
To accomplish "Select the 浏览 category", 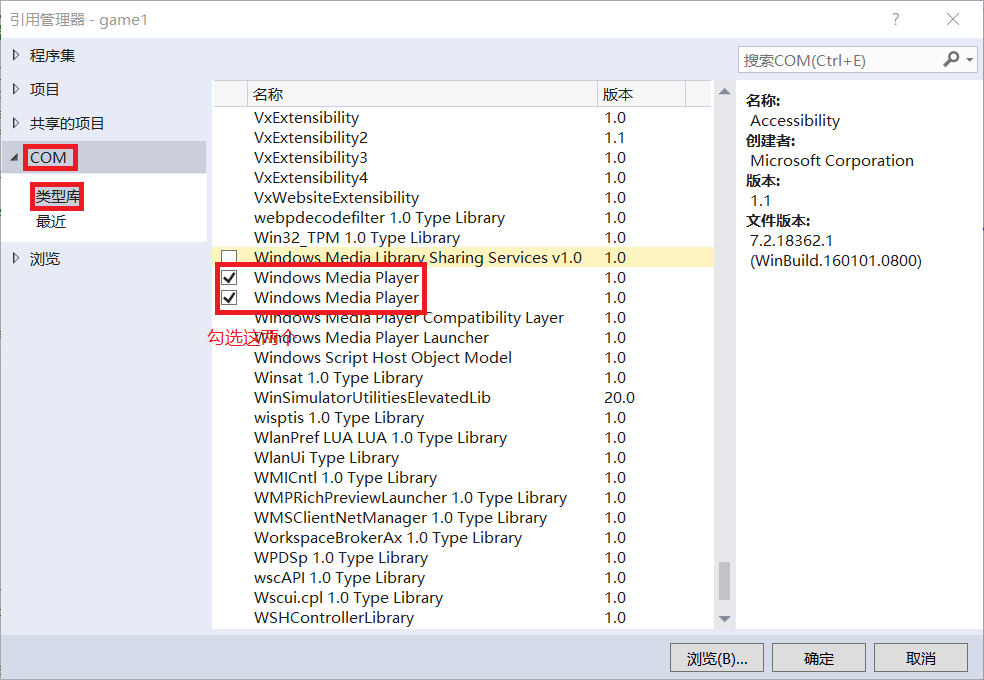I will (x=45, y=258).
